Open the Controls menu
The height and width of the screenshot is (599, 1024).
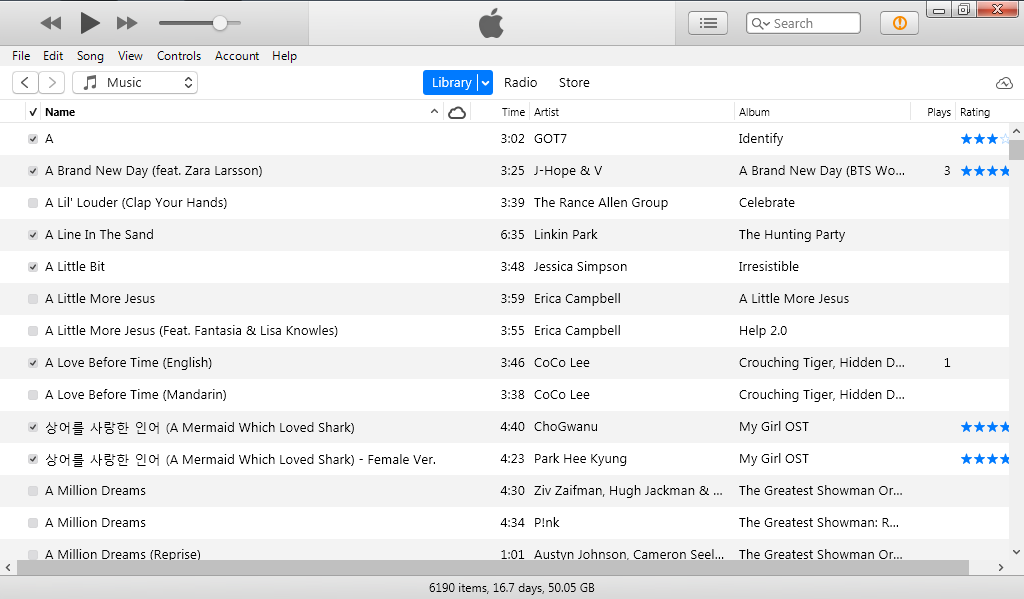(x=179, y=56)
